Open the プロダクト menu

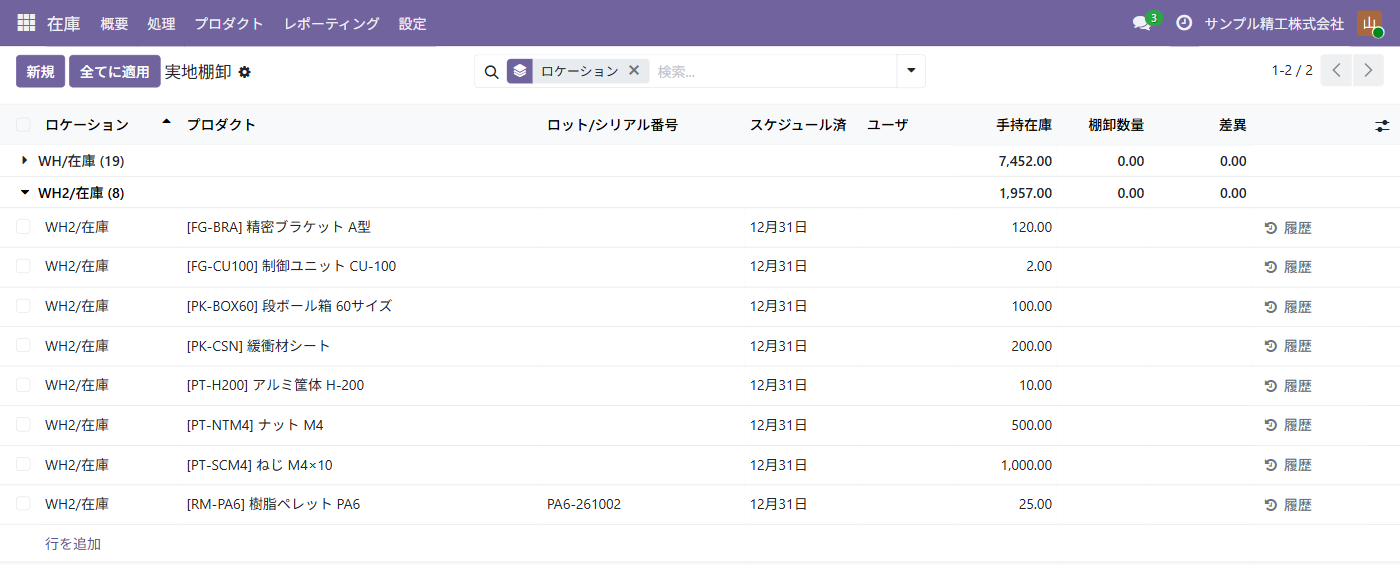point(229,23)
